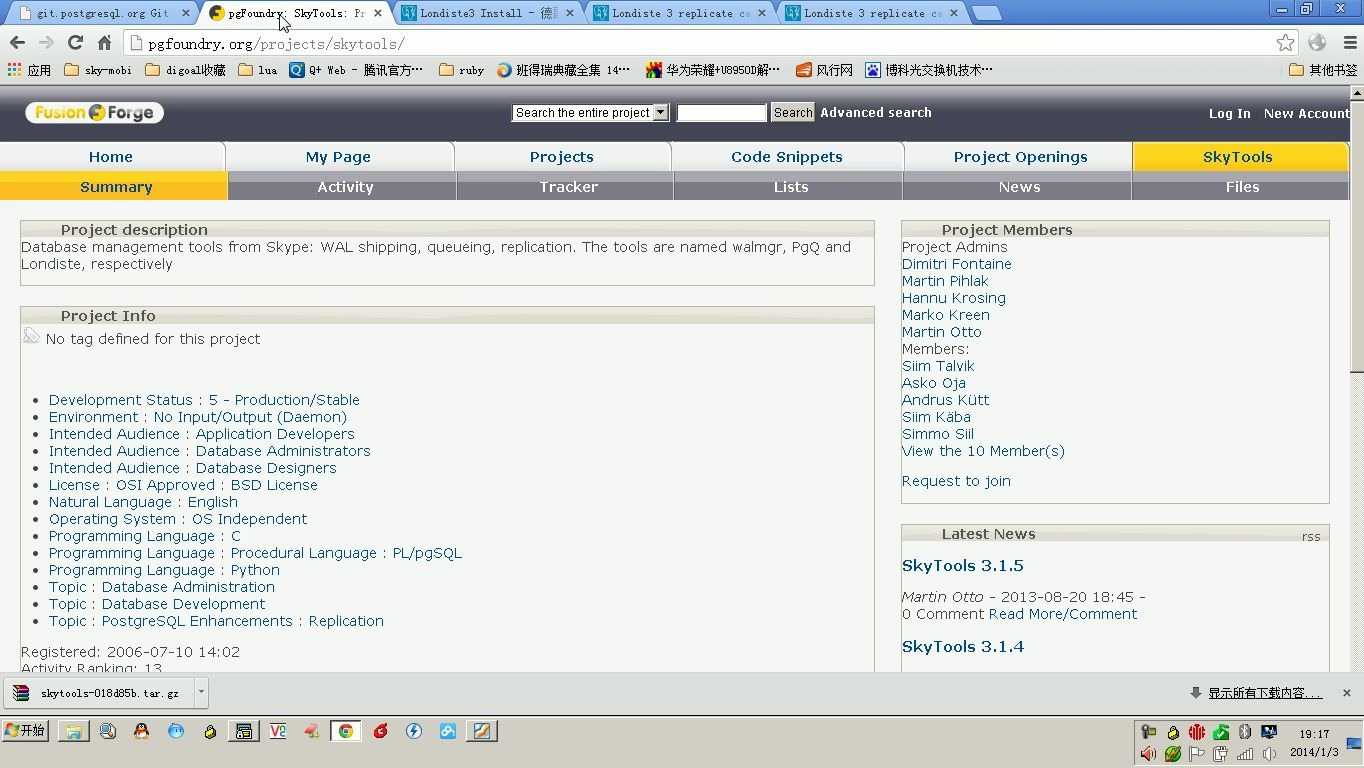This screenshot has width=1364, height=768.
Task: Go to the Home tab
Action: pos(111,157)
